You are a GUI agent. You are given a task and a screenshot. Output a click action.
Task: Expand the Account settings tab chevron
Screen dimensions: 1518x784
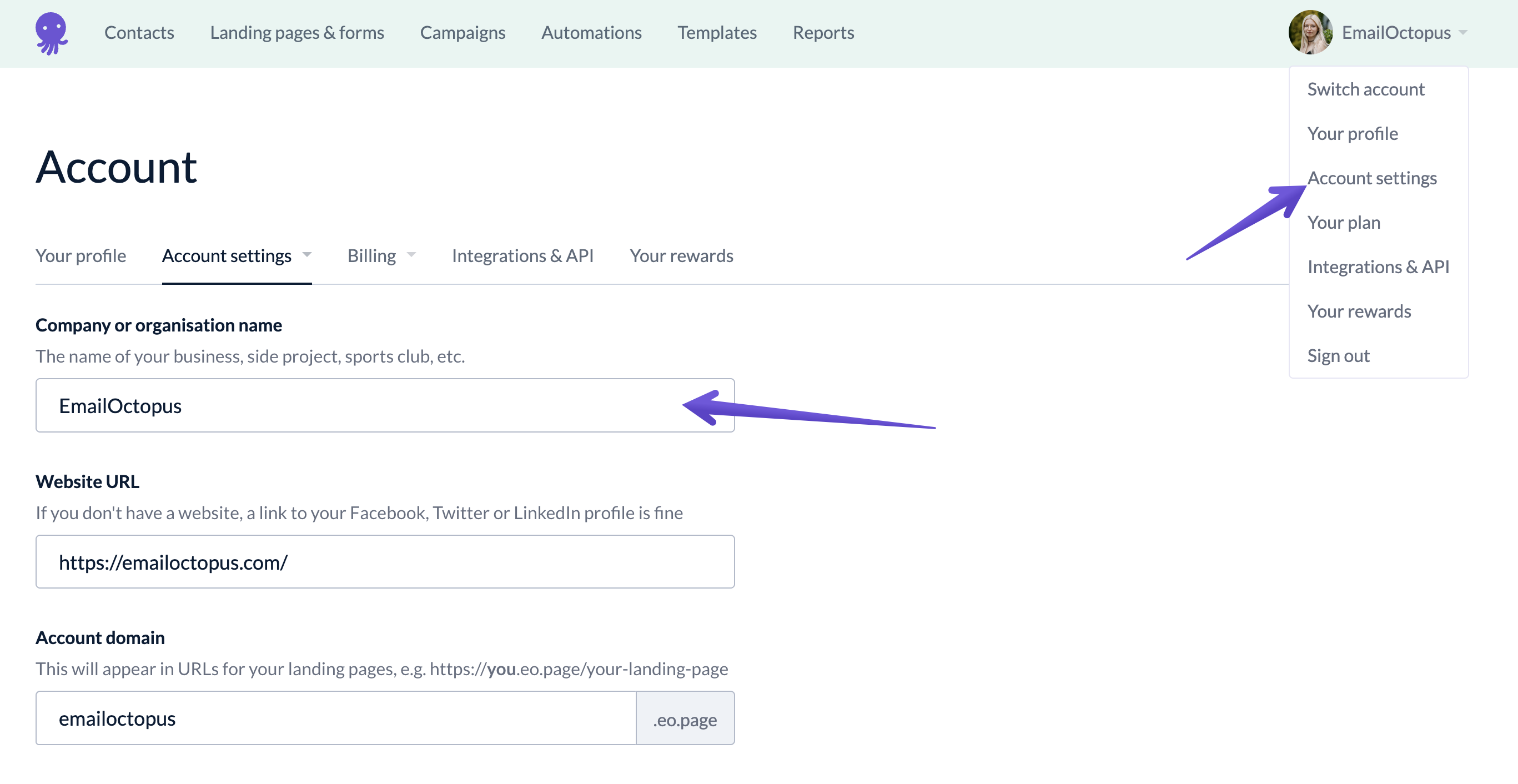(306, 255)
